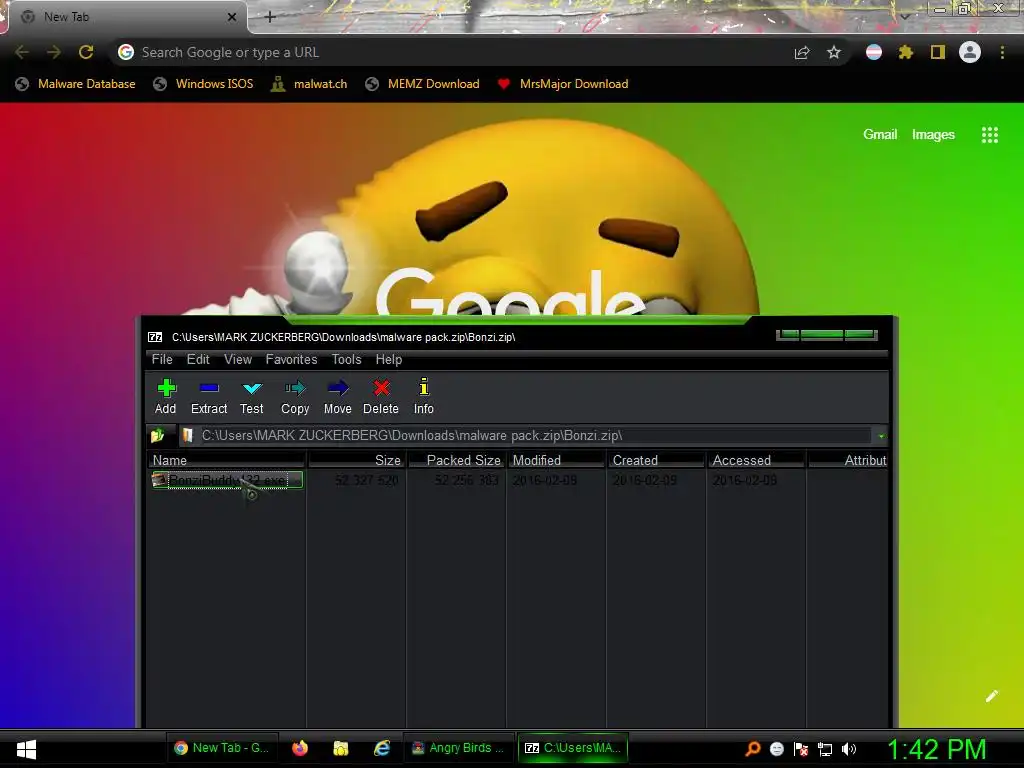Open Gmail link on new tab page
This screenshot has width=1024, height=768.
[880, 135]
